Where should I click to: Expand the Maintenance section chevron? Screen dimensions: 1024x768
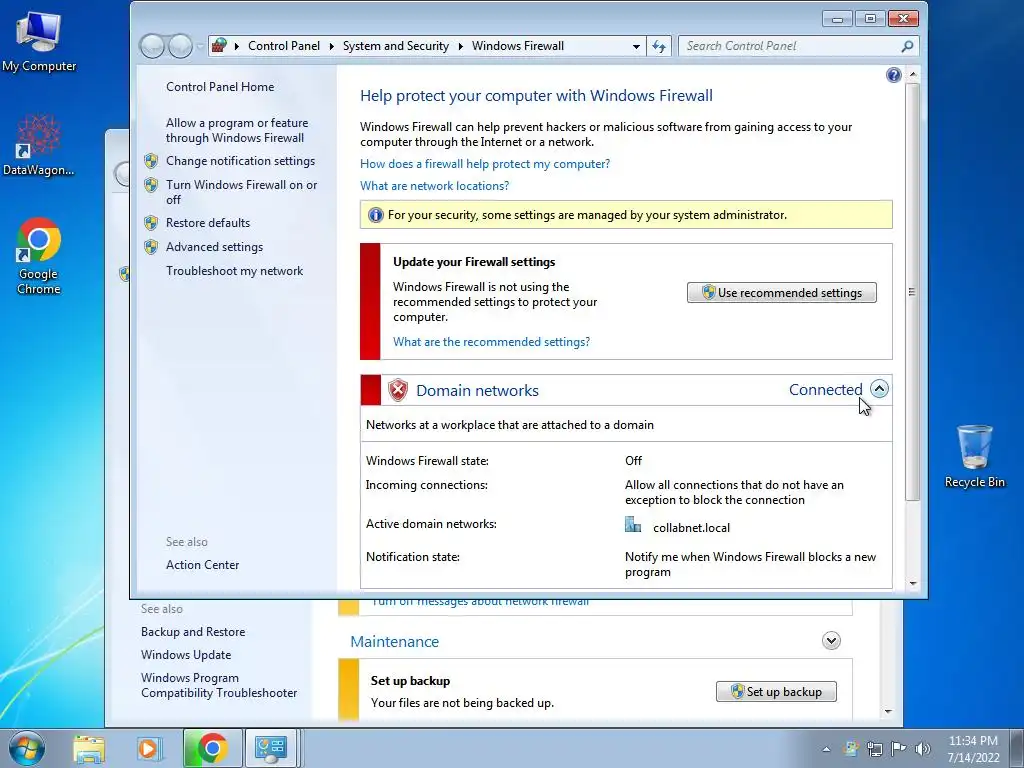point(831,641)
